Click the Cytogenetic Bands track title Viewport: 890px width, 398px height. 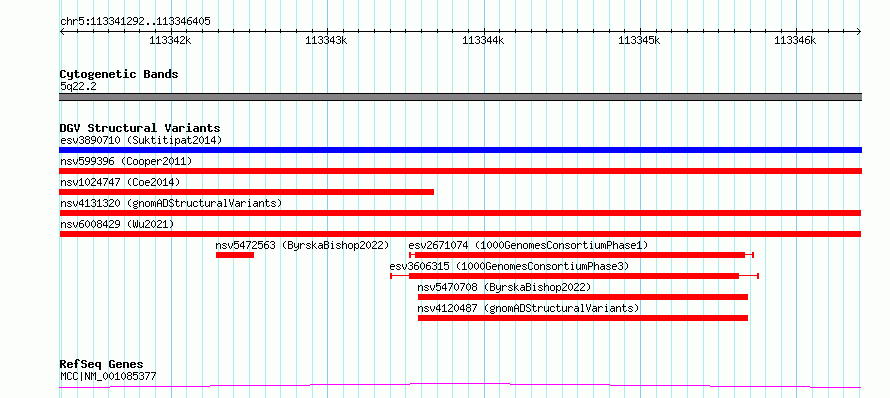[119, 74]
